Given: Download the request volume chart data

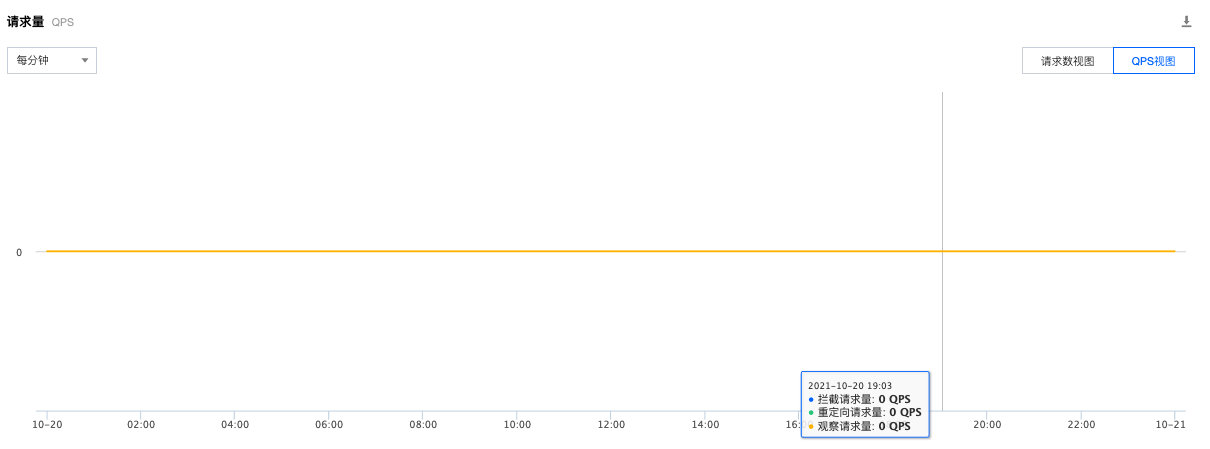Looking at the screenshot, I should [1186, 21].
